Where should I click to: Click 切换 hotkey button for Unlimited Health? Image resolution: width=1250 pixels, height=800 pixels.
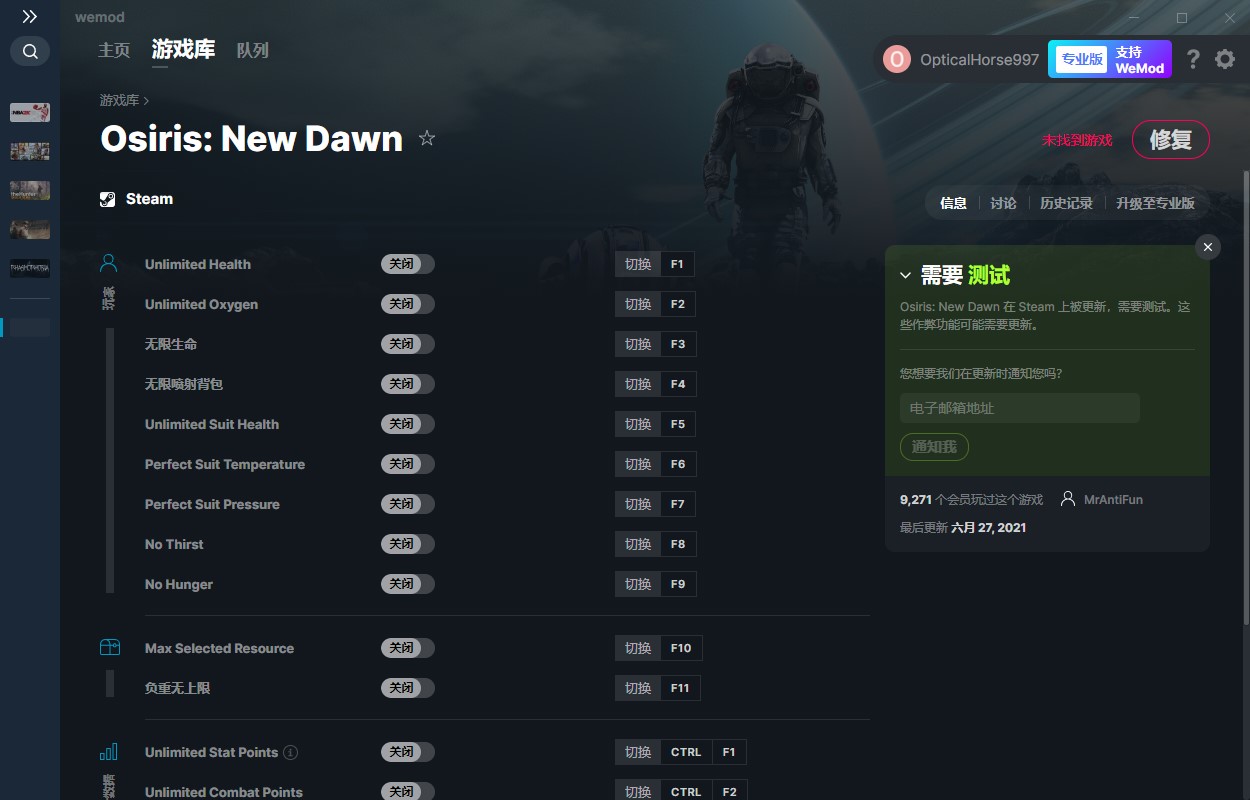pyautogui.click(x=638, y=264)
